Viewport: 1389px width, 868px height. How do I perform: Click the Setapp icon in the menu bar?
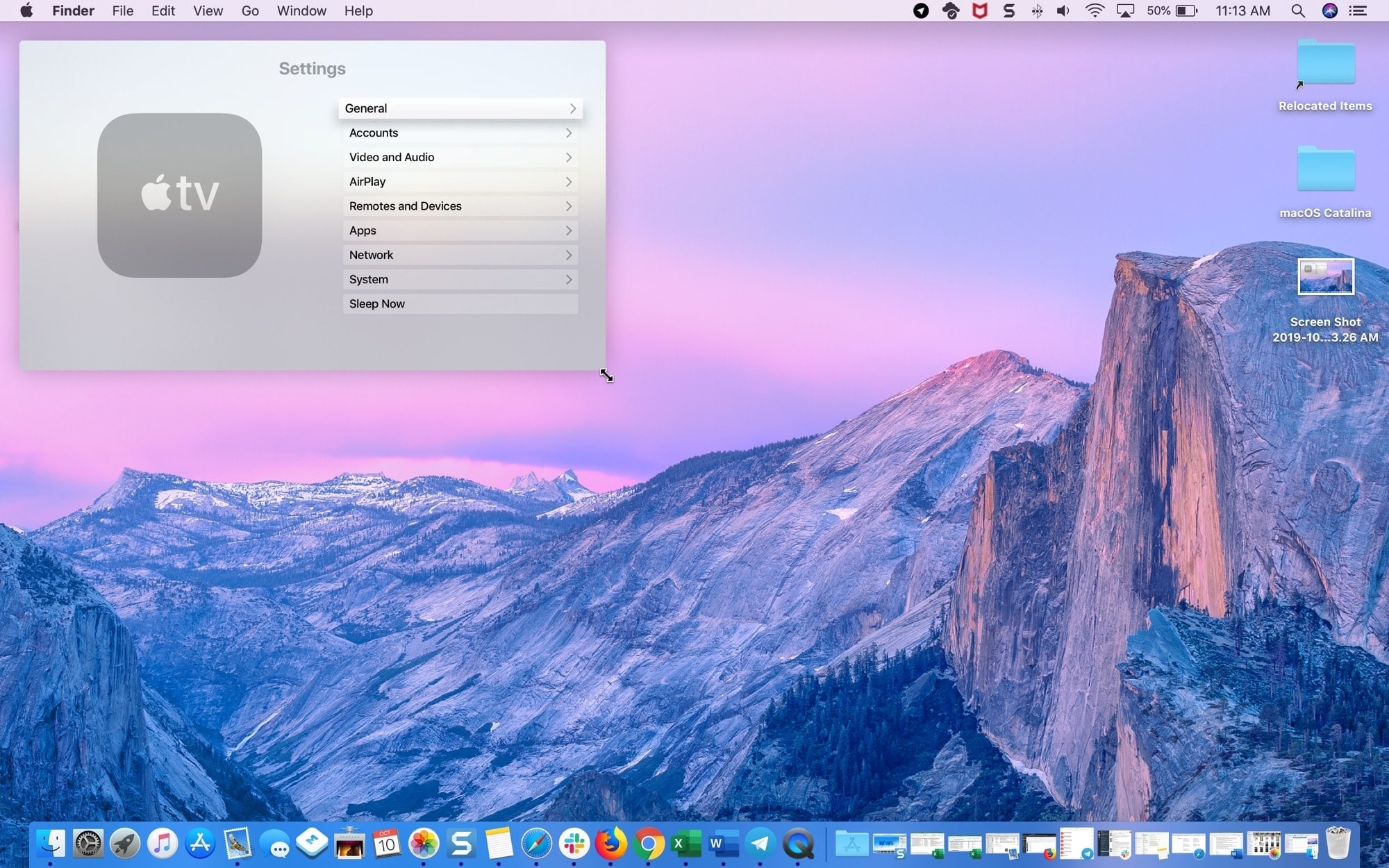click(x=1008, y=10)
